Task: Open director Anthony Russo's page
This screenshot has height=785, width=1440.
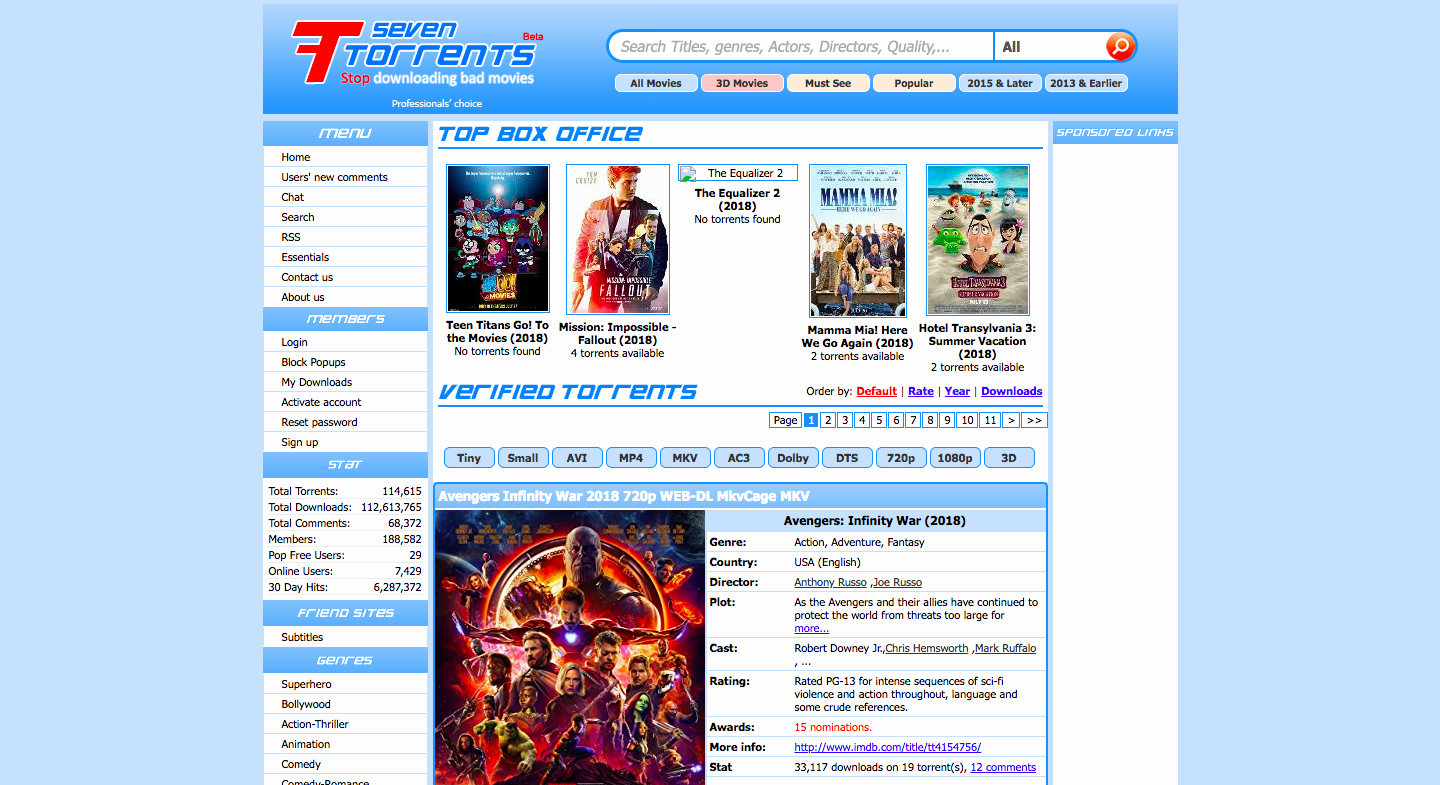Action: 831,582
